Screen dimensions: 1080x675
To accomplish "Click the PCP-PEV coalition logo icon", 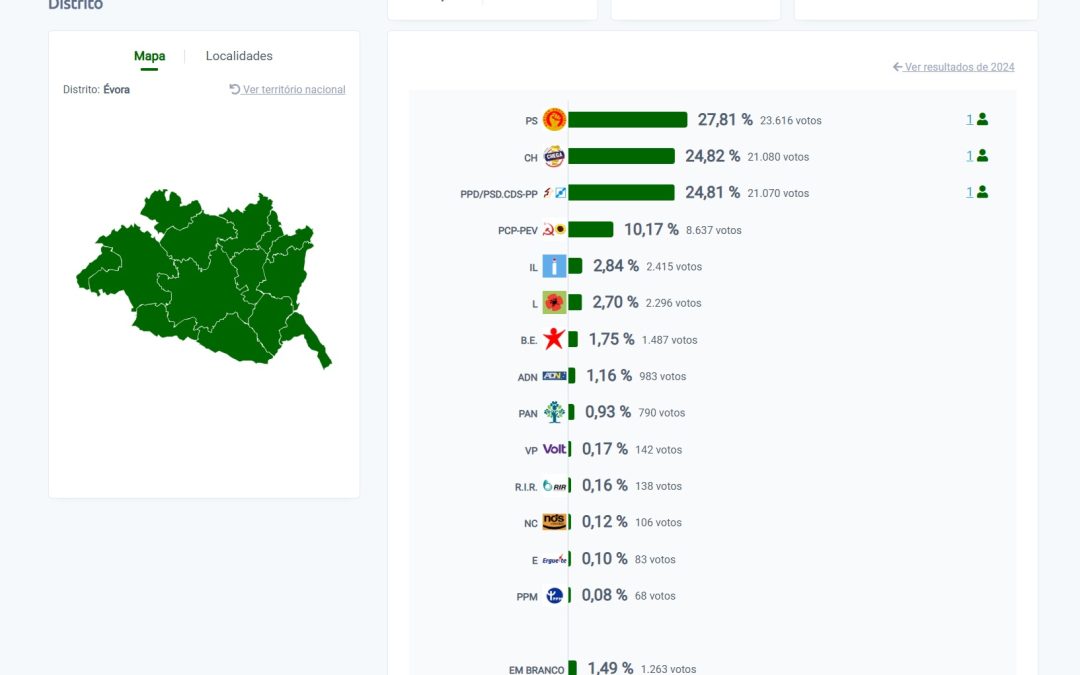I will [554, 230].
